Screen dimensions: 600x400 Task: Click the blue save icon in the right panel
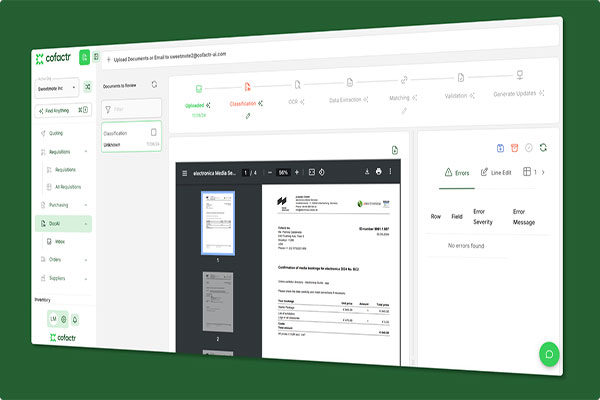[x=500, y=148]
